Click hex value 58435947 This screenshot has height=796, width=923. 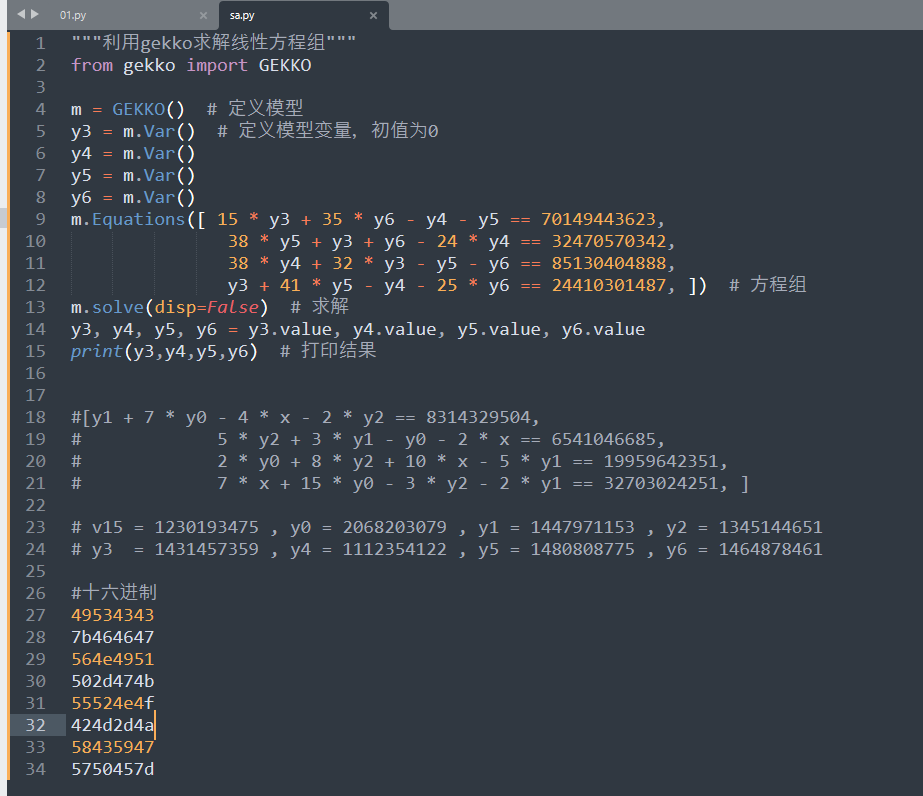[112, 747]
